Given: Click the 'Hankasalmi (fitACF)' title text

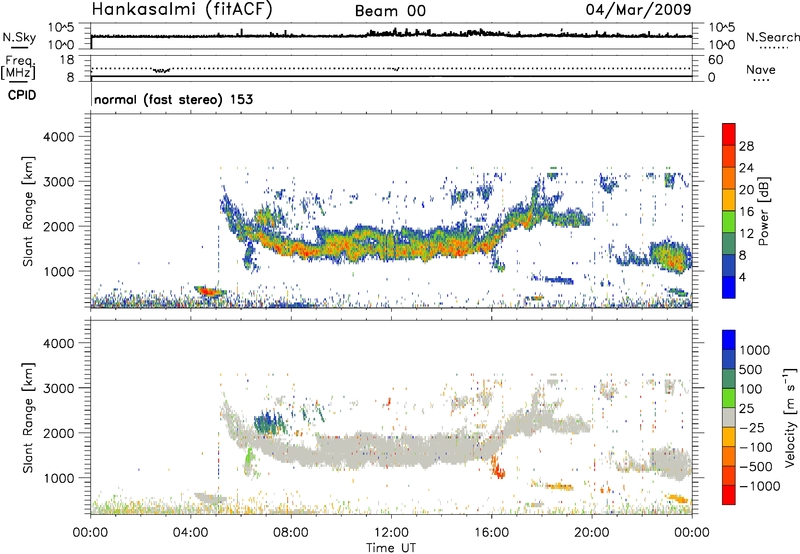Looking at the screenshot, I should (x=182, y=9).
